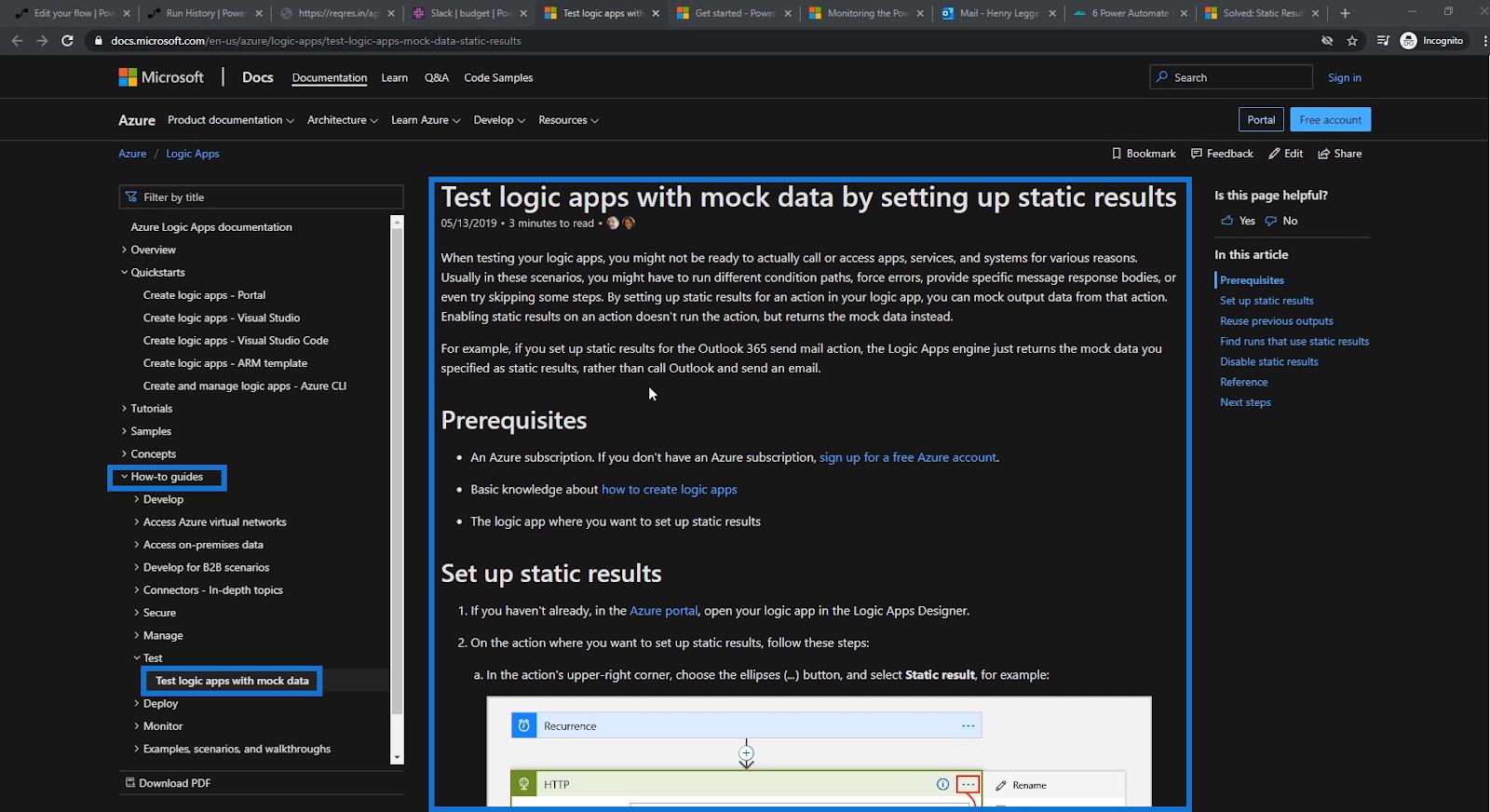Open Azure Logic Apps documentation item
Image resolution: width=1490 pixels, height=812 pixels.
click(211, 227)
